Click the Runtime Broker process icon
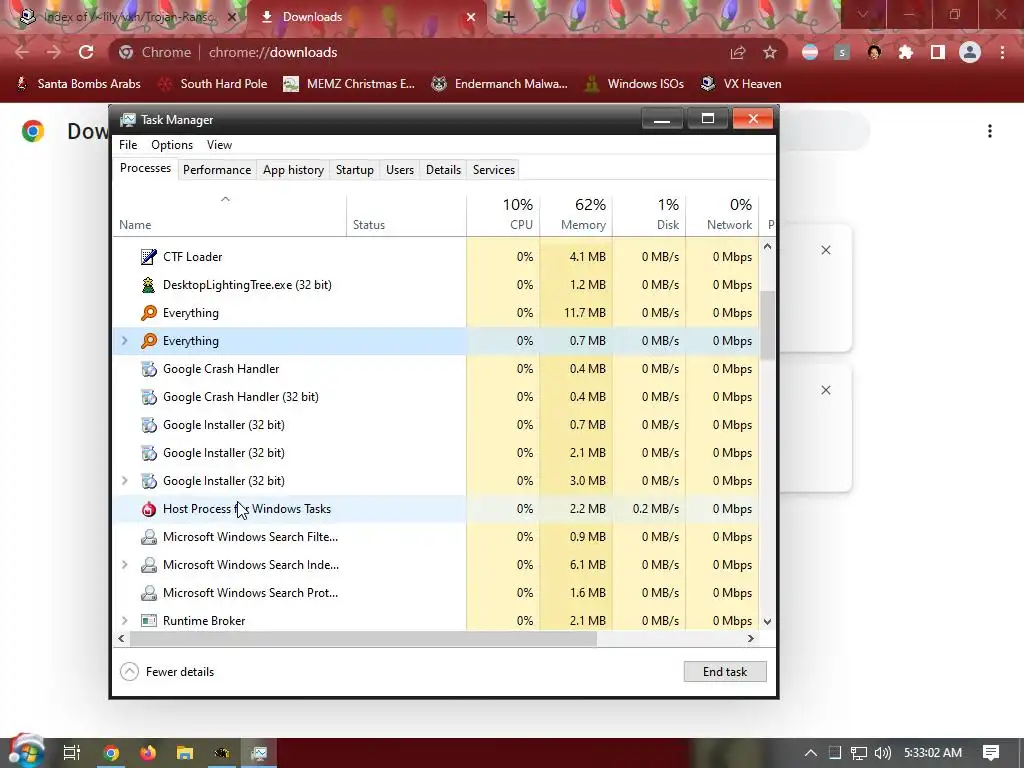 tap(149, 620)
